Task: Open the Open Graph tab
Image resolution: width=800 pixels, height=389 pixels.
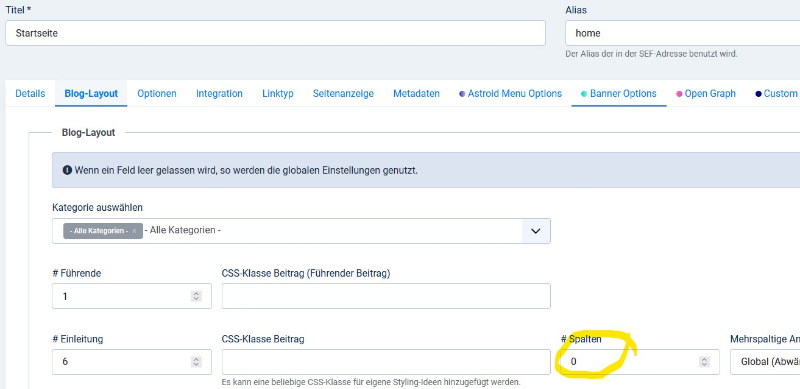Action: click(706, 93)
